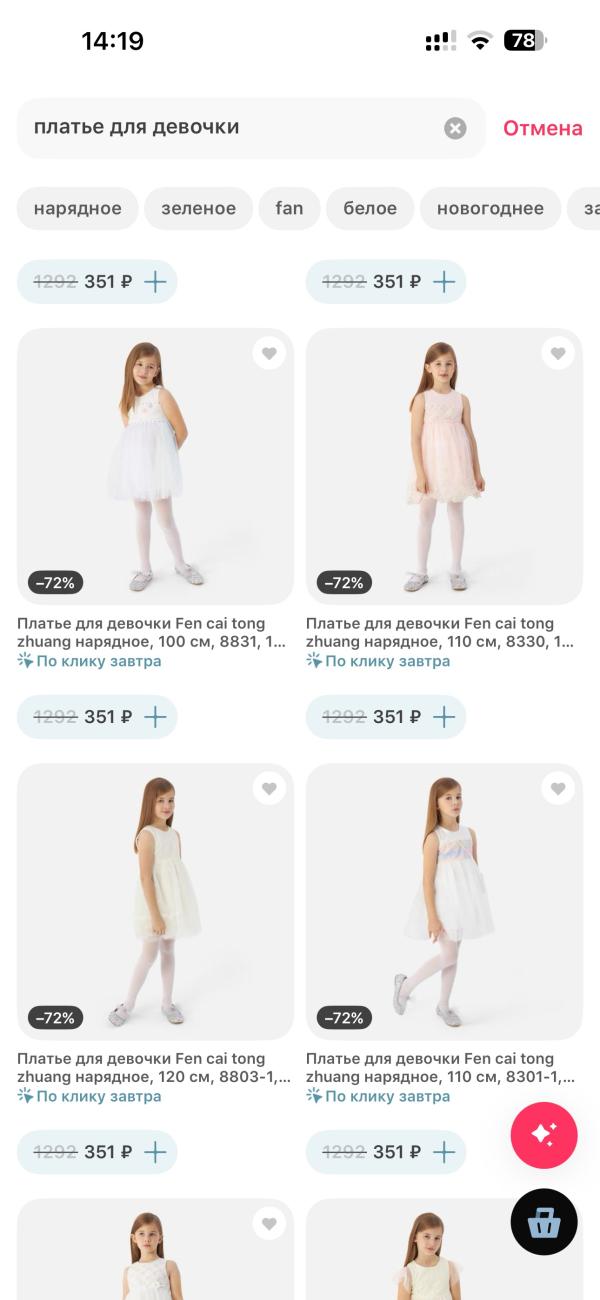Apply the новогоднее suggestion chip
The width and height of the screenshot is (600, 1300).
(x=490, y=208)
